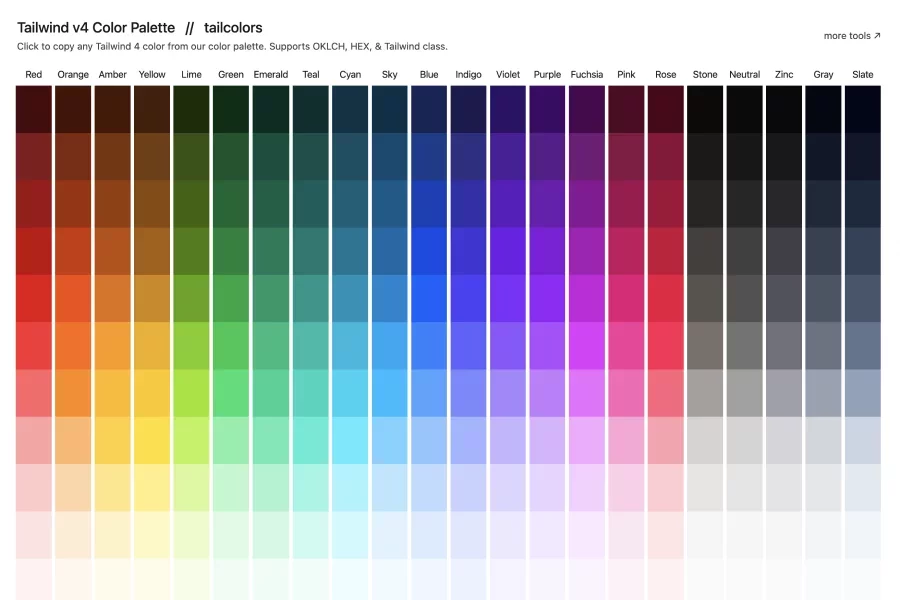Select the darkest Cyan swatch

click(x=350, y=109)
